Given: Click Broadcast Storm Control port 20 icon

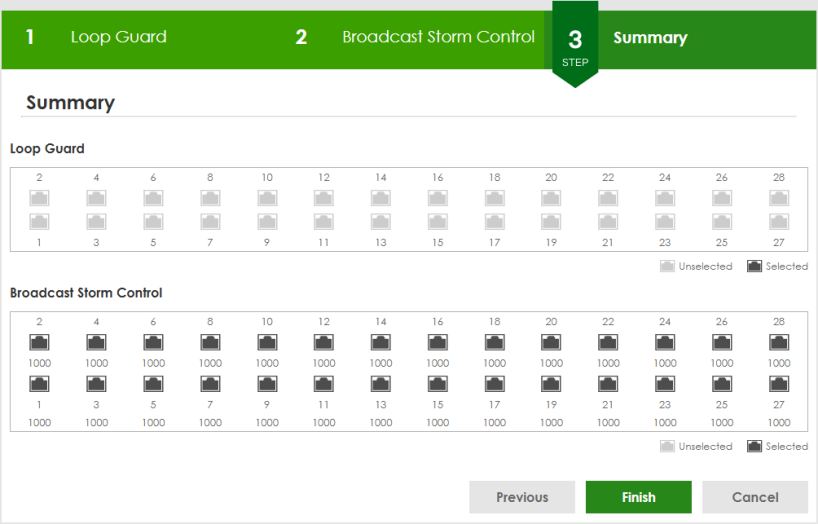Looking at the screenshot, I should 551,343.
